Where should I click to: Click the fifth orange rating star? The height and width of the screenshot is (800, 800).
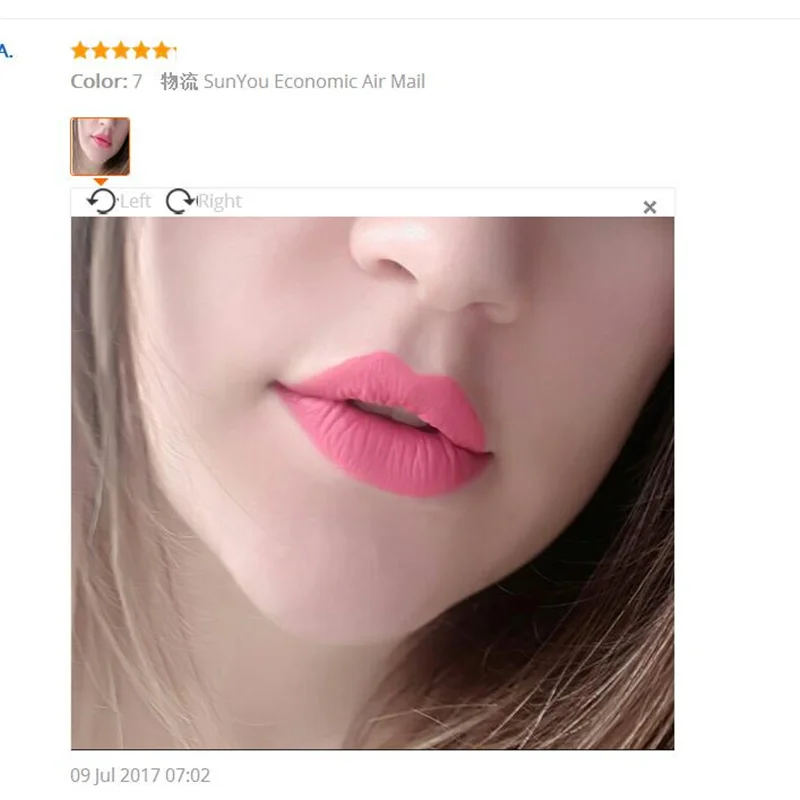pyautogui.click(x=162, y=51)
